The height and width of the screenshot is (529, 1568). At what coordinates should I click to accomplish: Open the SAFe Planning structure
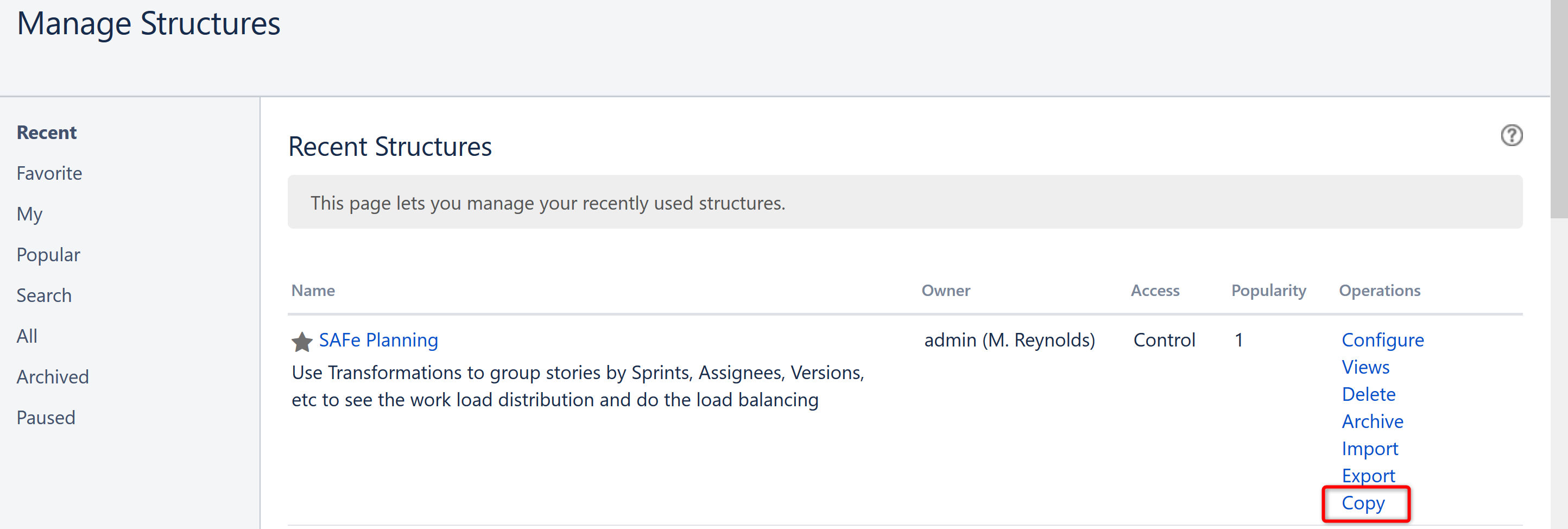pos(378,341)
